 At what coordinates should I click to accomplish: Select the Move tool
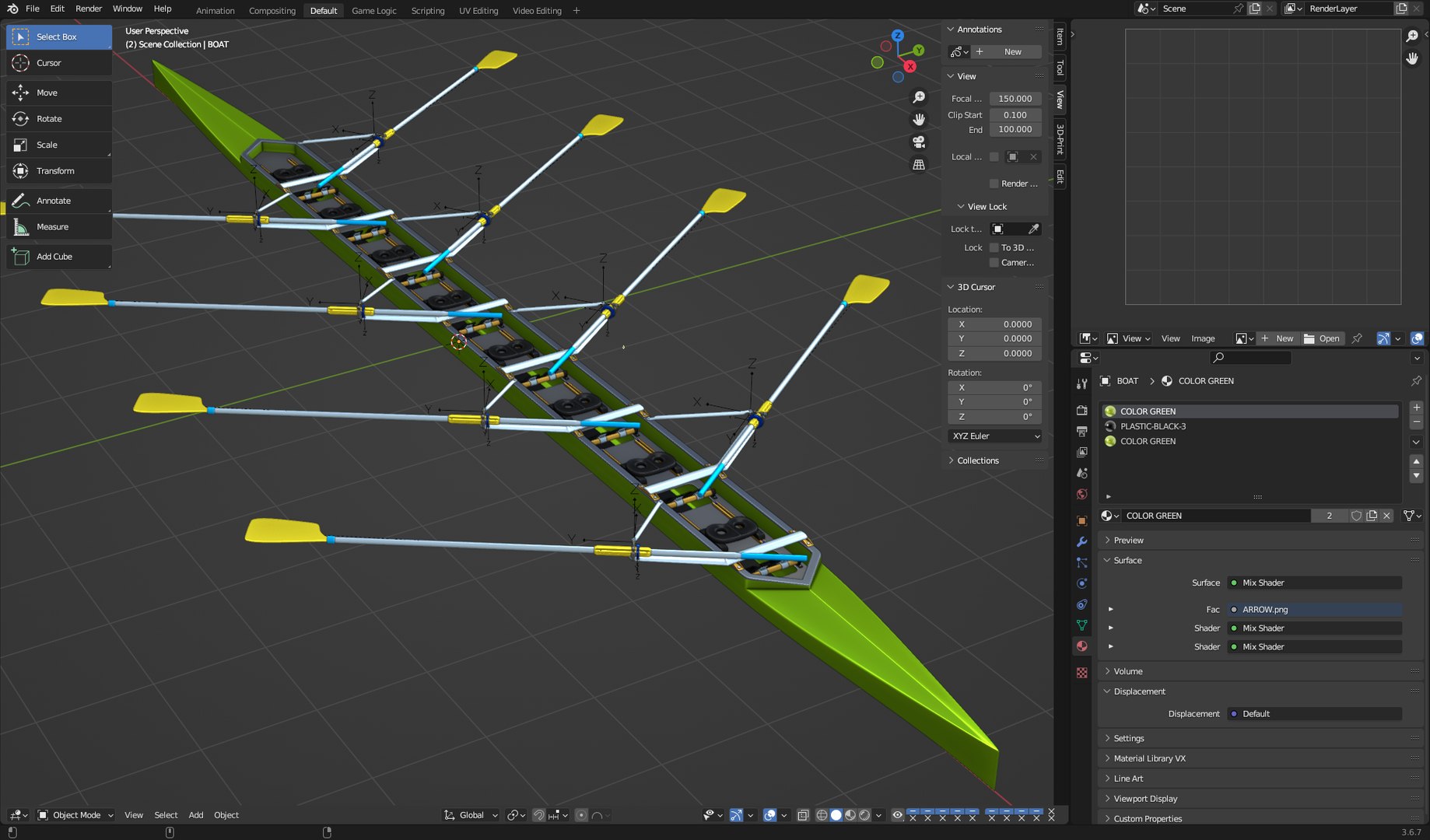point(59,93)
